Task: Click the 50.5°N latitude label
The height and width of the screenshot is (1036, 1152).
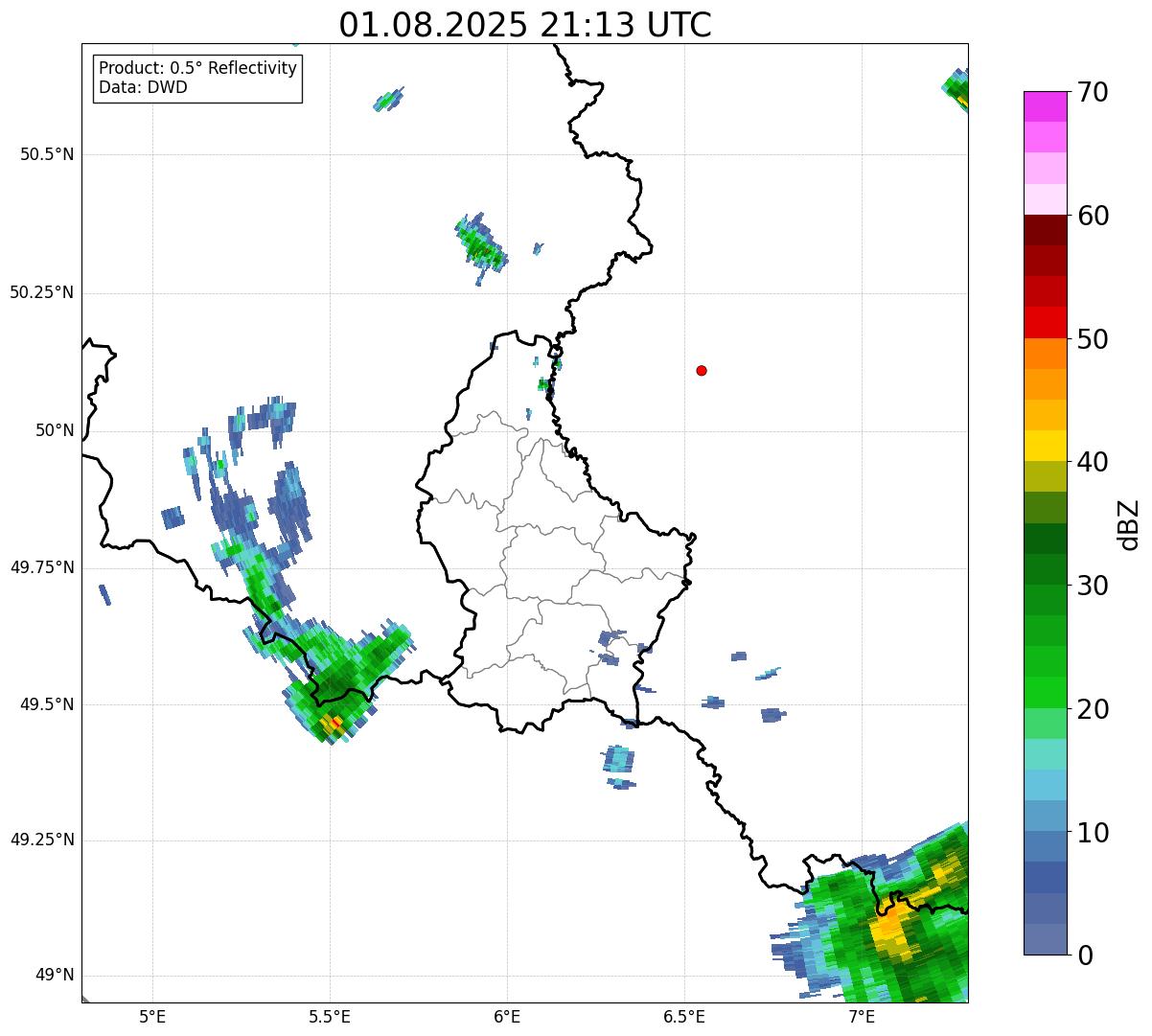Action: pyautogui.click(x=46, y=154)
